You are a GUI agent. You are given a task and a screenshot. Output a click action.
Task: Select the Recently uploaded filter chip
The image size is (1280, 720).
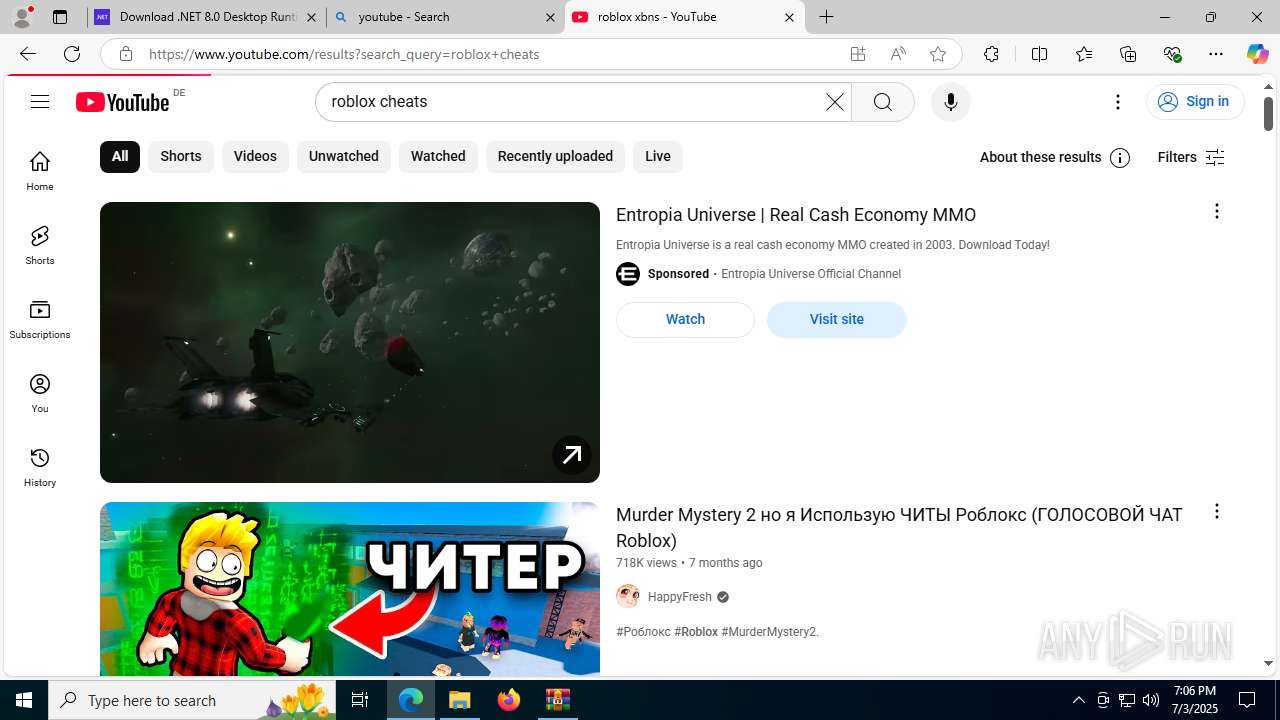[555, 156]
